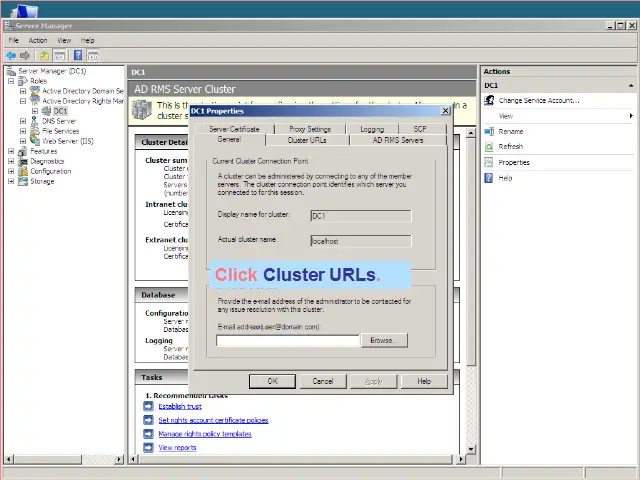Click the blue Help toolbar icon

78,55
